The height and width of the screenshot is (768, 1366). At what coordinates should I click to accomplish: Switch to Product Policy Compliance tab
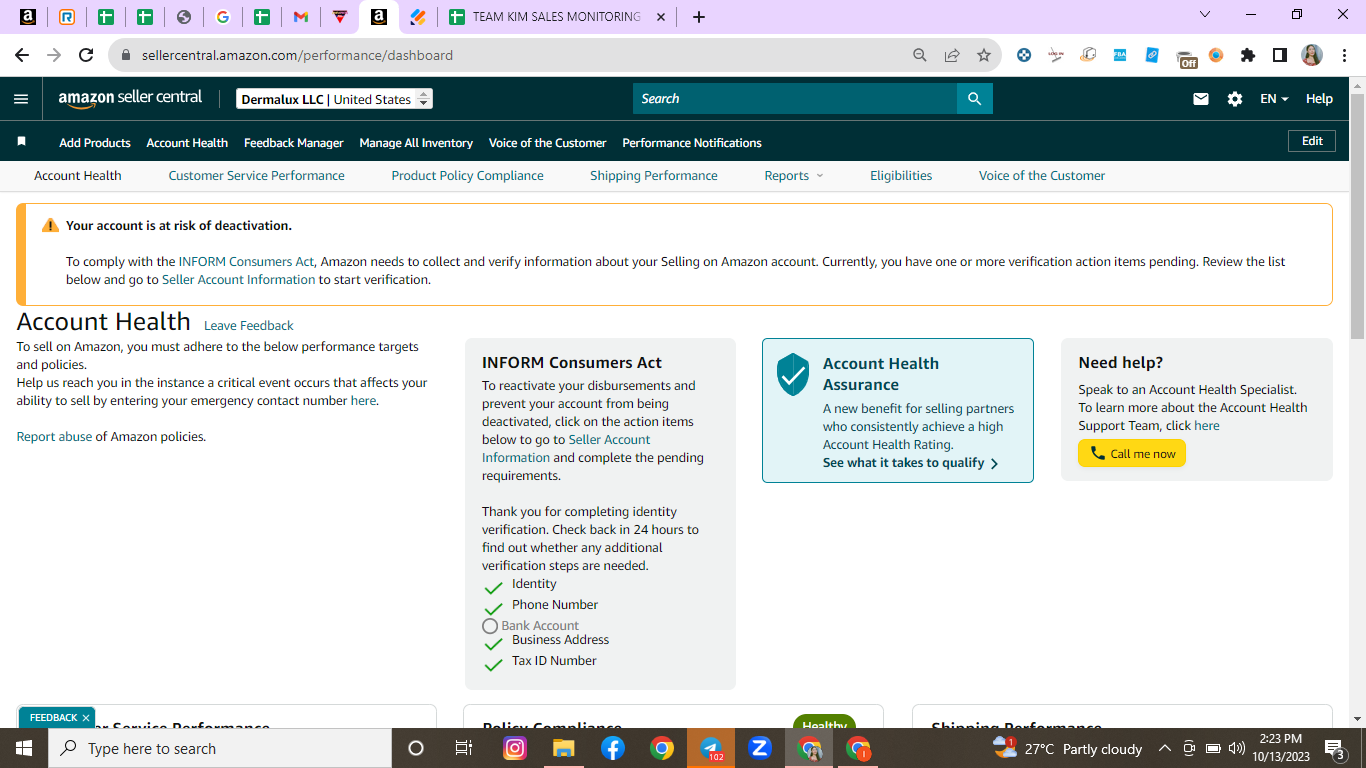point(467,176)
